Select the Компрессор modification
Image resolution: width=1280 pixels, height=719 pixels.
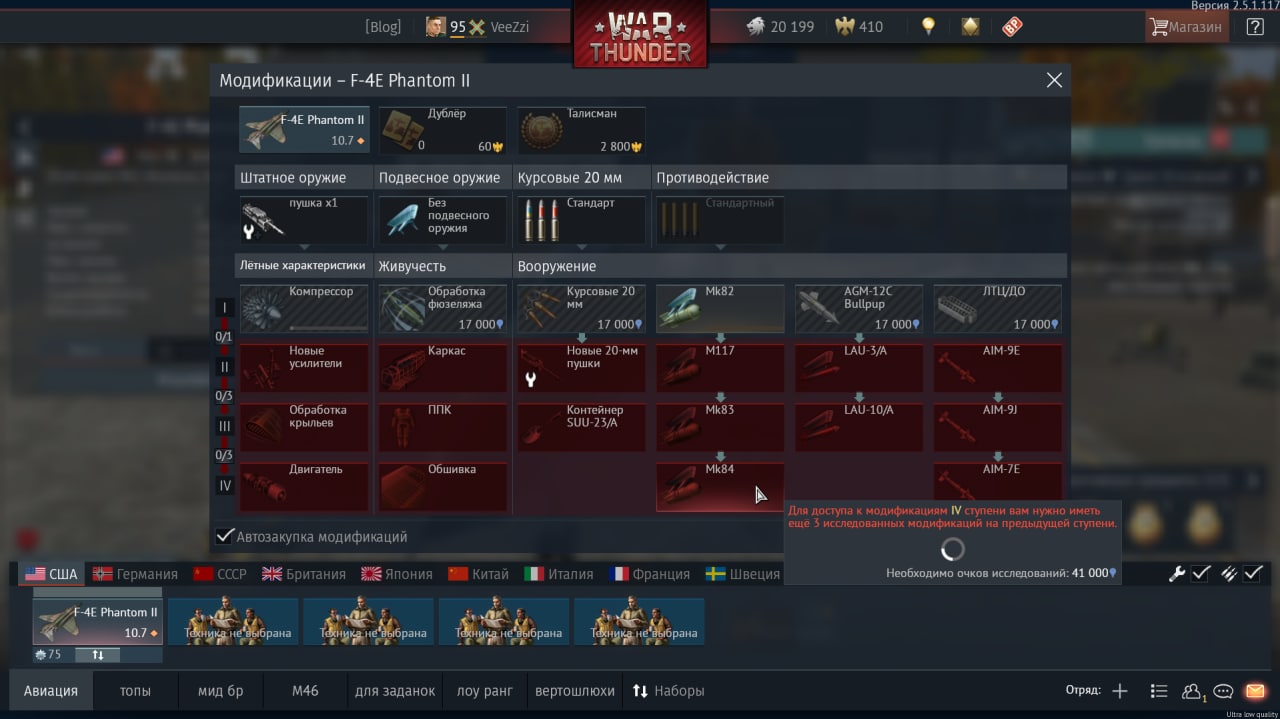[304, 309]
